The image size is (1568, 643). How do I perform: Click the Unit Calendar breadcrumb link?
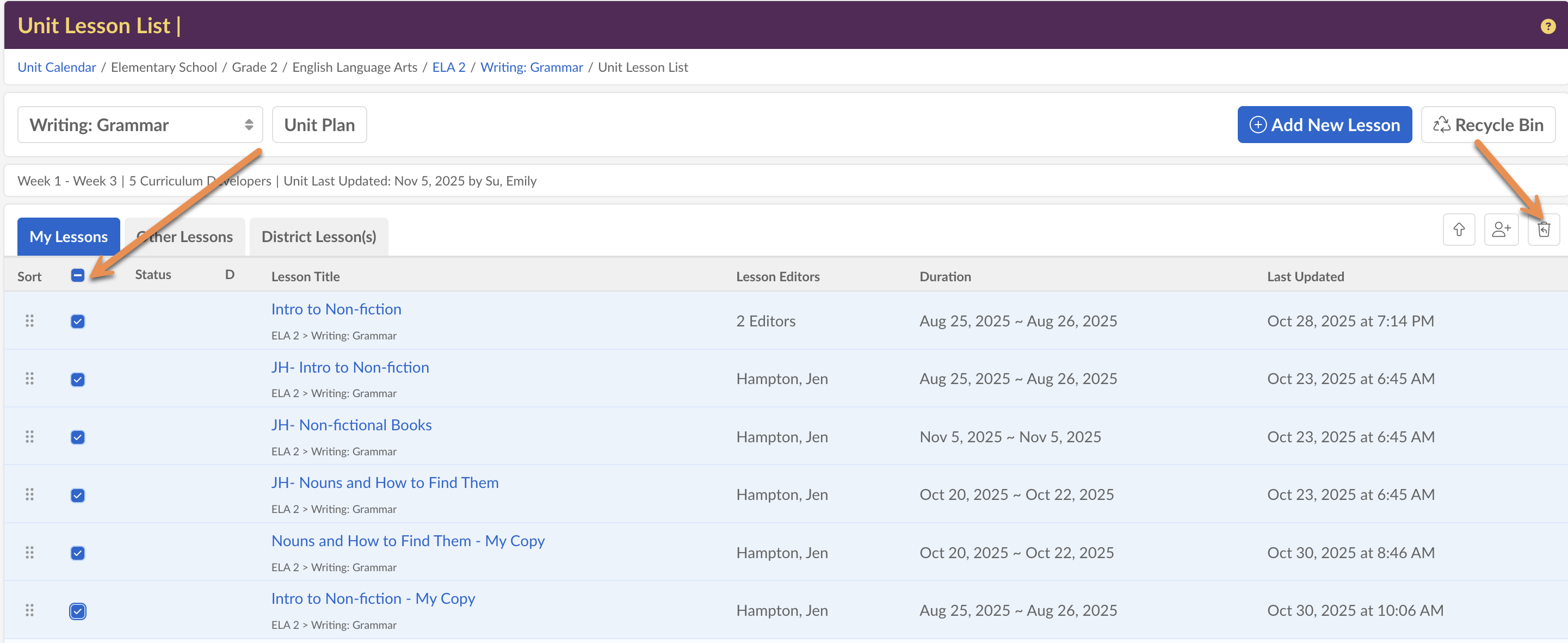coord(57,67)
